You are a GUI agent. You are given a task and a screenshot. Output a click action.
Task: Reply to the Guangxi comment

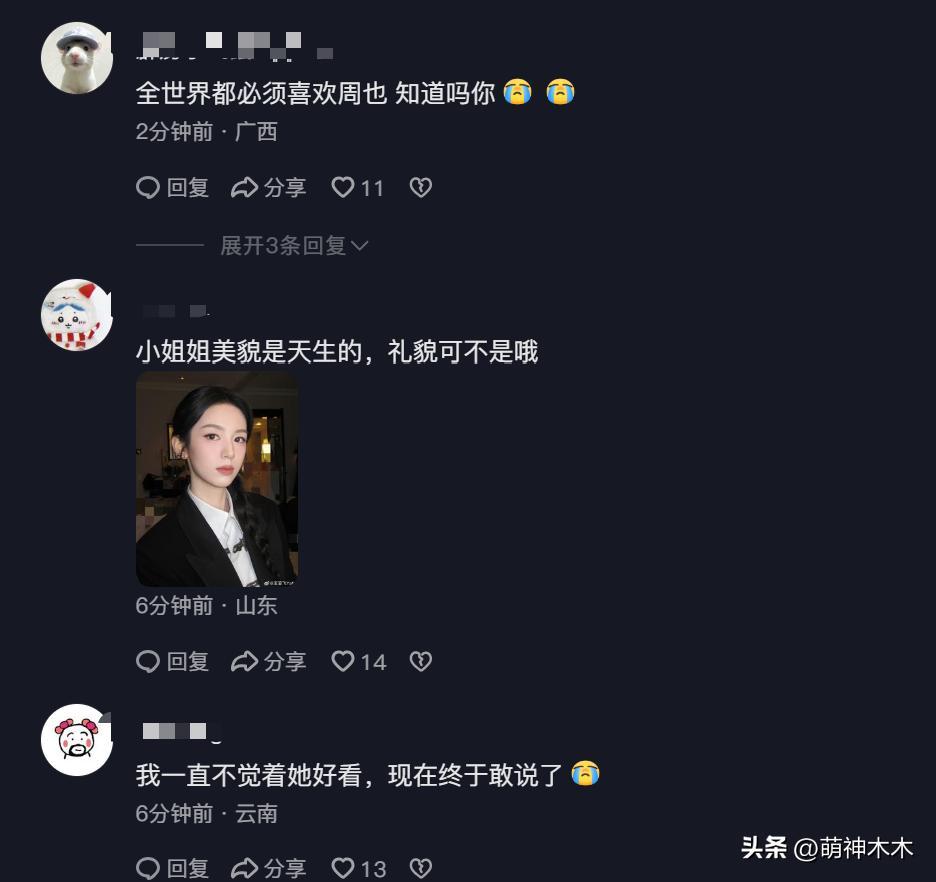point(173,188)
